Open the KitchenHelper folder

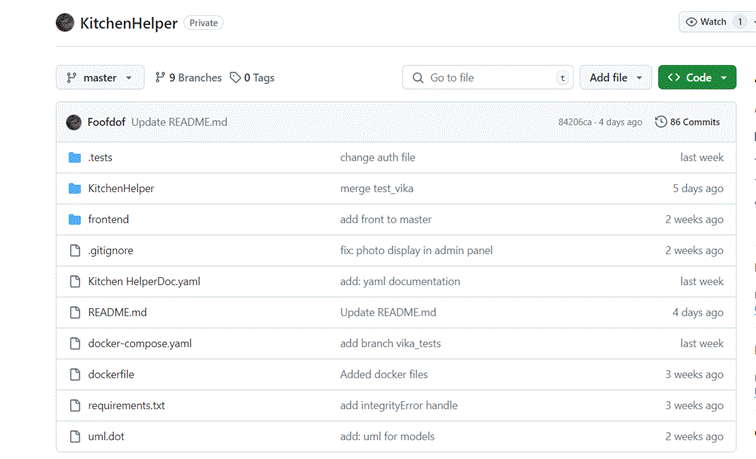pos(121,188)
